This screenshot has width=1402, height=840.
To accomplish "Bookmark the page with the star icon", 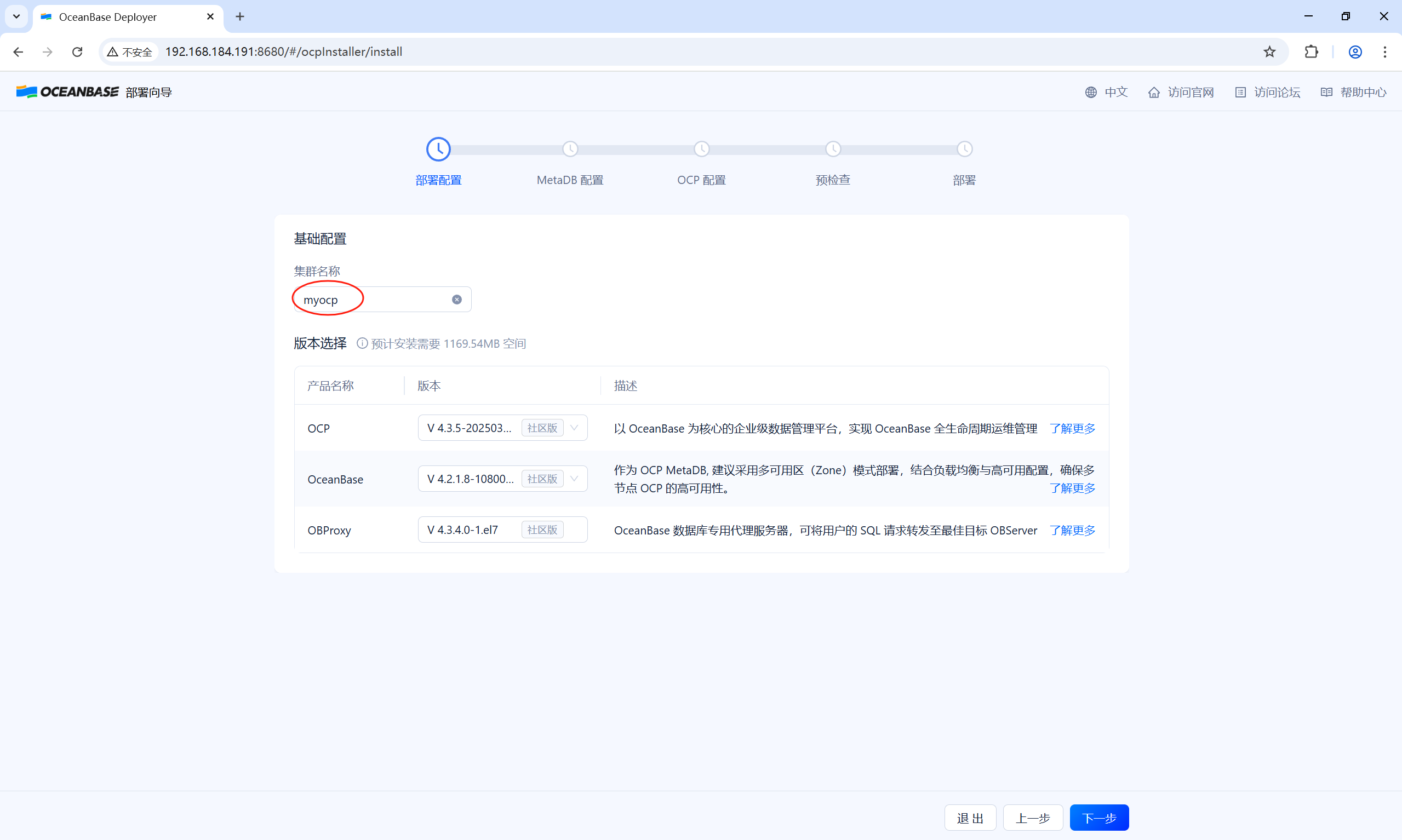I will (1269, 51).
